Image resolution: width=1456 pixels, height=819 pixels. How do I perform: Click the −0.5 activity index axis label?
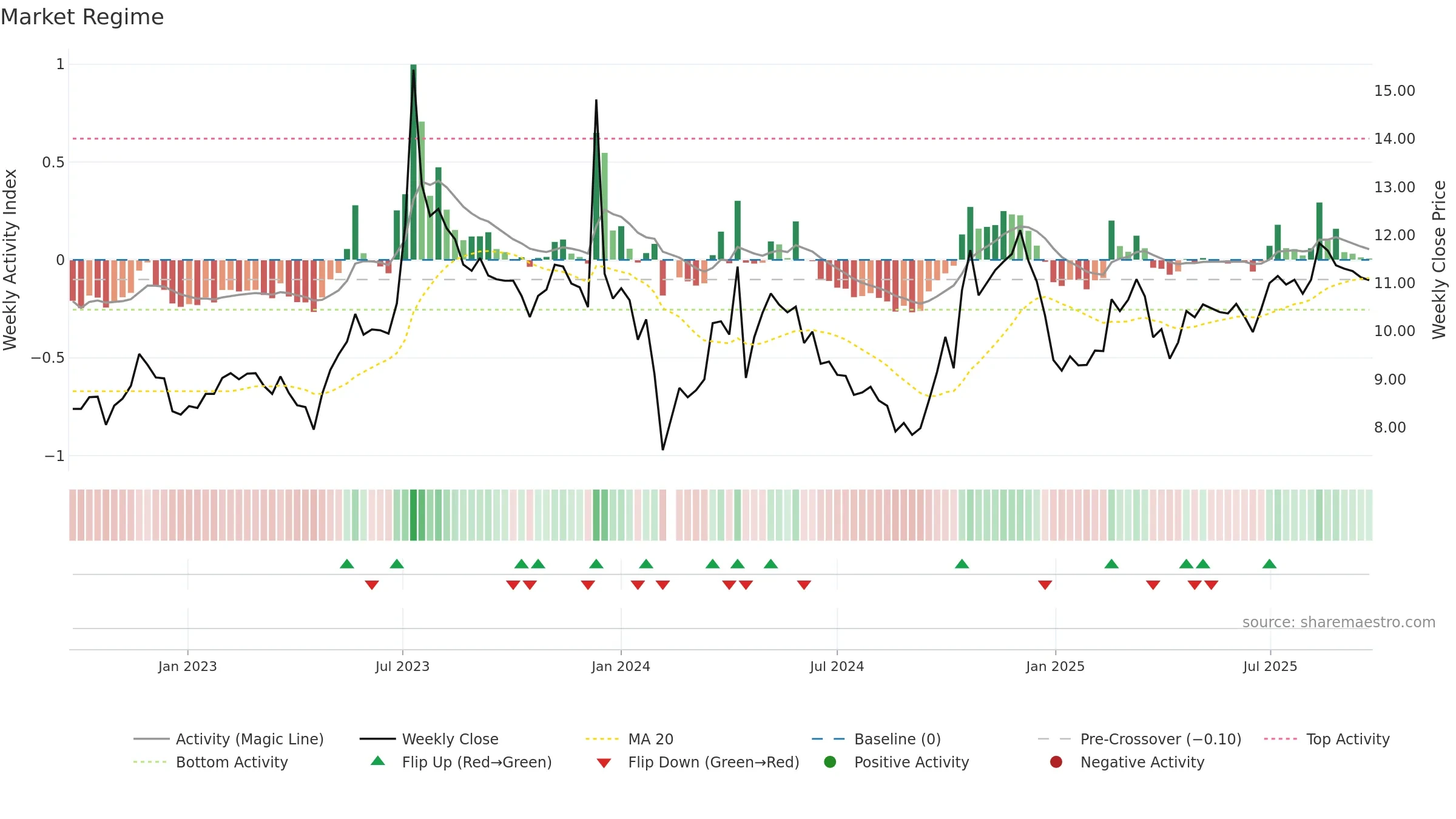tap(48, 358)
